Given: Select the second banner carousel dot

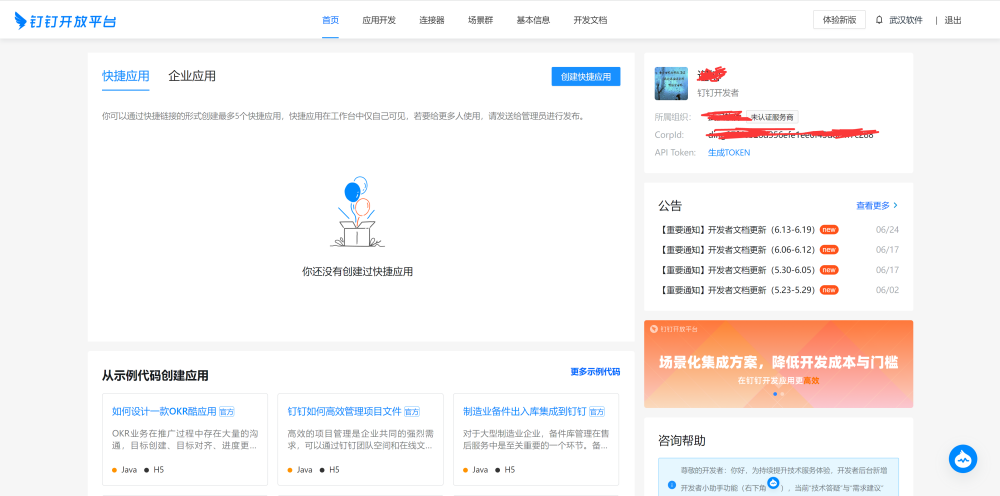Looking at the screenshot, I should click(782, 394).
